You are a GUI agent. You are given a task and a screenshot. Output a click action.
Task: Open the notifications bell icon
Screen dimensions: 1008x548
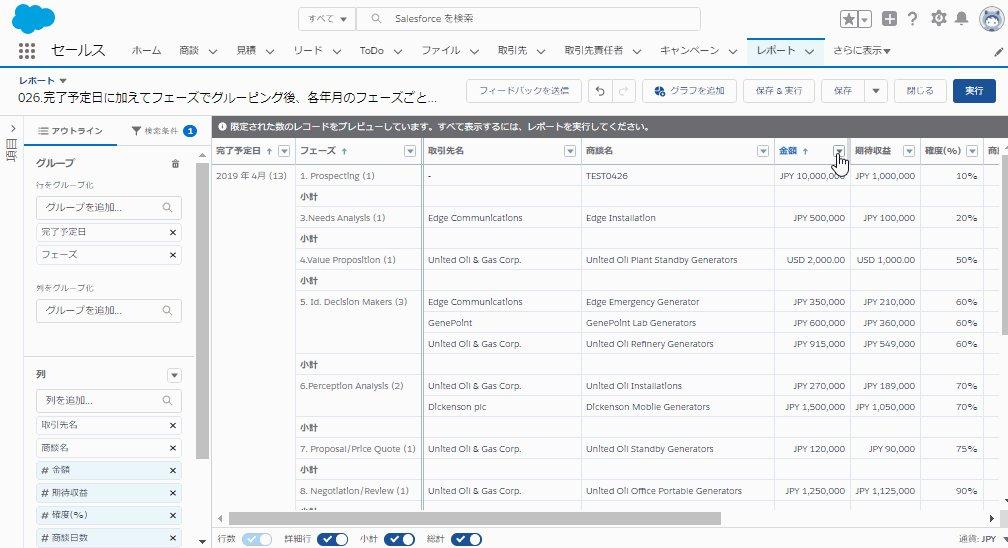(x=962, y=19)
